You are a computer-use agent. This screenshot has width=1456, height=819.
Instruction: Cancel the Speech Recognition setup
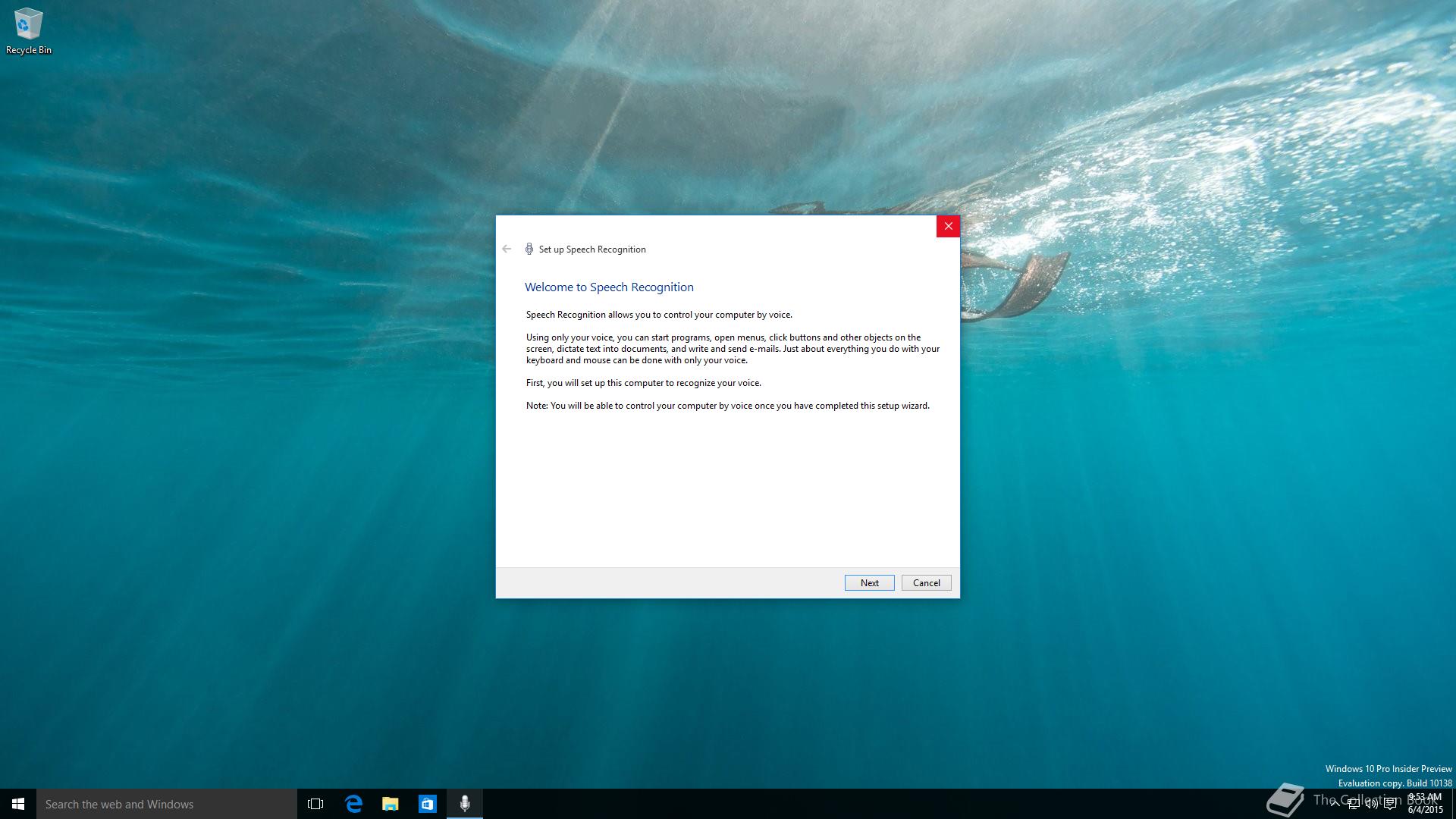[x=926, y=582]
